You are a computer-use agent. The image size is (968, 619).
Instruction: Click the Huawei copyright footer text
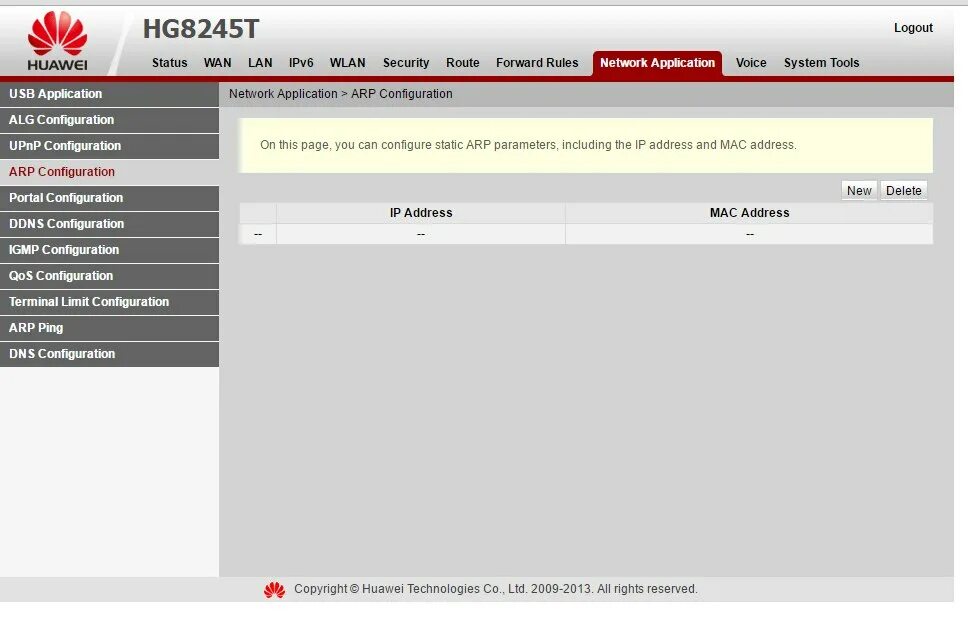496,589
